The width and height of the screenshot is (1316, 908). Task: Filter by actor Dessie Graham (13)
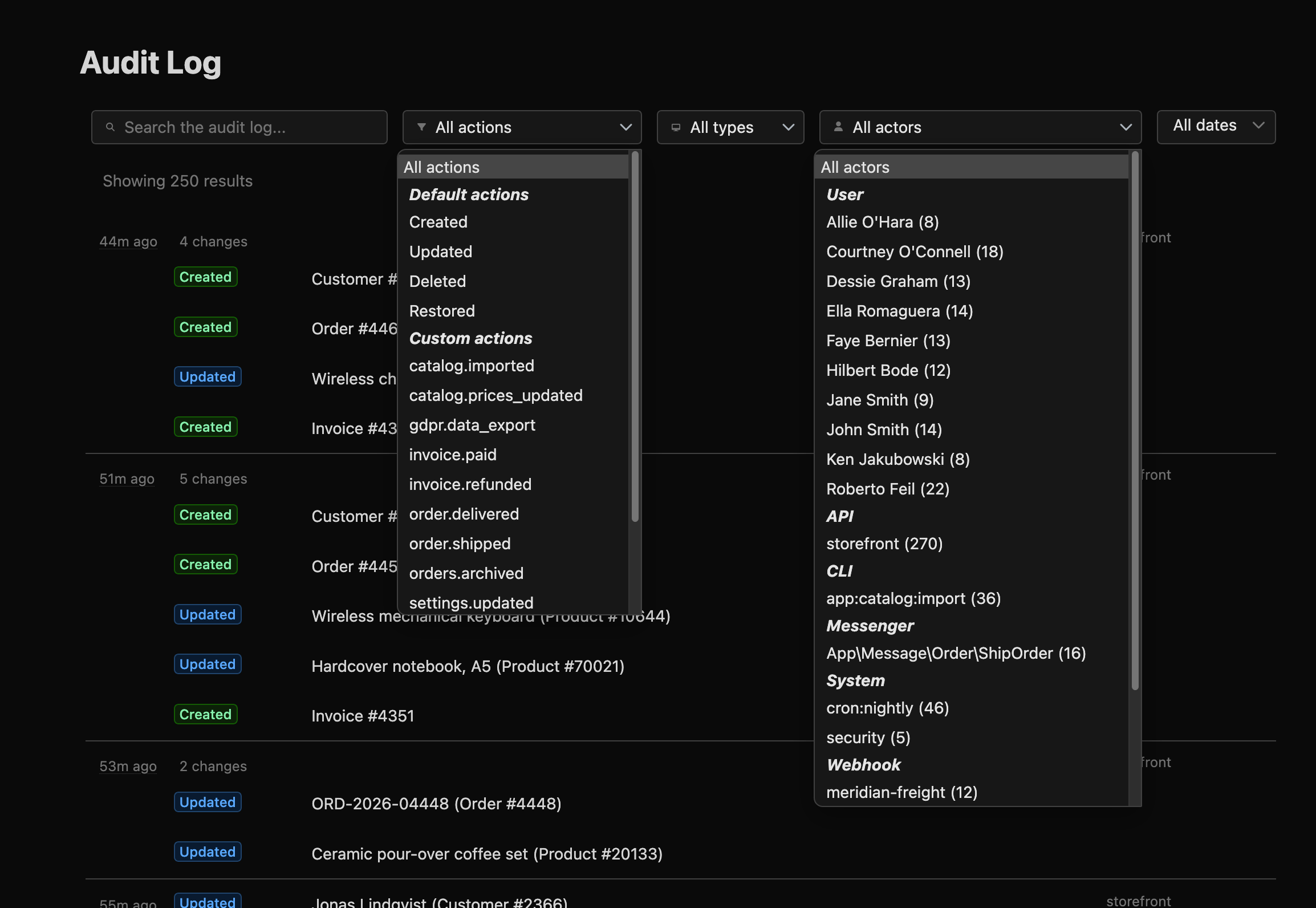click(x=972, y=281)
